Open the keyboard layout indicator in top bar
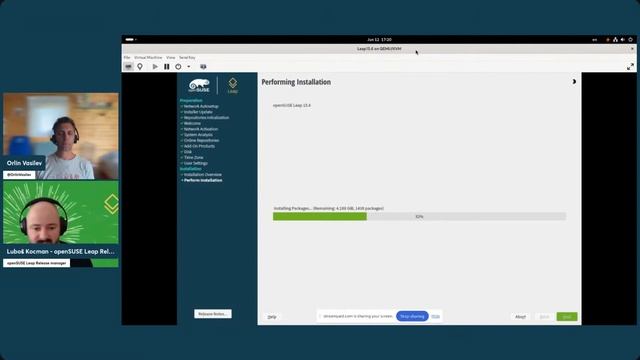This screenshot has width=640, height=360. coord(595,40)
